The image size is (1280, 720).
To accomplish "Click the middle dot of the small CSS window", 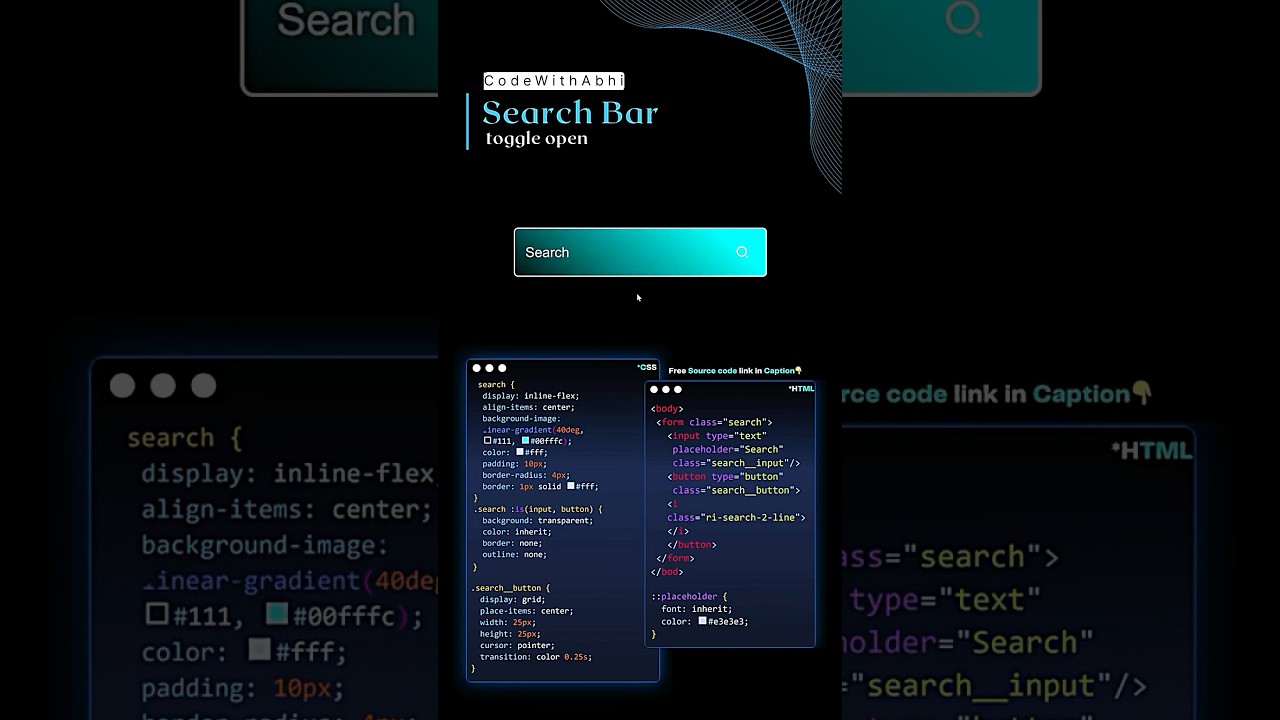I will click(489, 368).
